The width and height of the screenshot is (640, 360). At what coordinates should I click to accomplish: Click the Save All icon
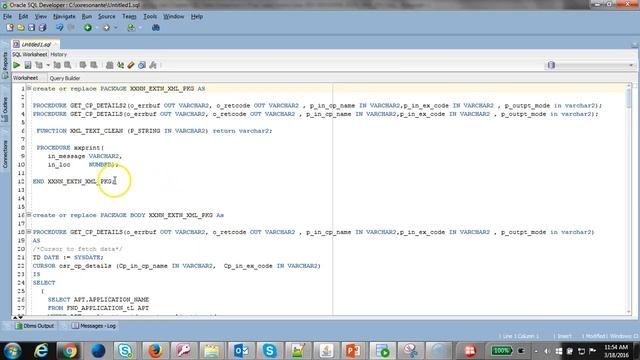click(x=42, y=28)
